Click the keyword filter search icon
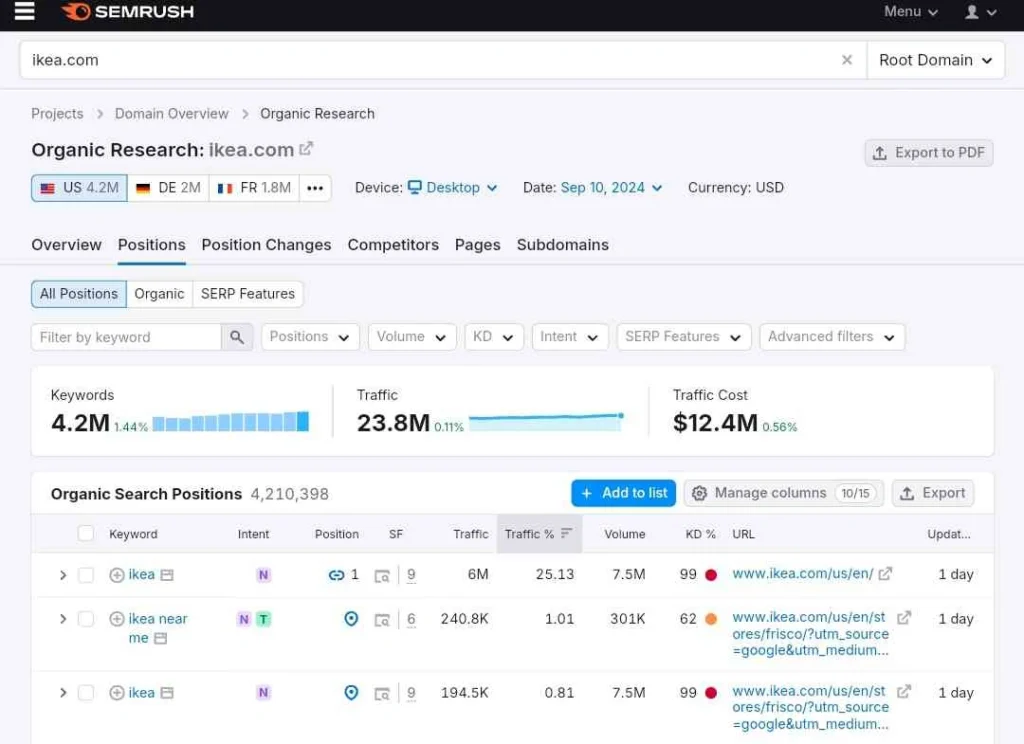The height and width of the screenshot is (744, 1024). click(236, 337)
